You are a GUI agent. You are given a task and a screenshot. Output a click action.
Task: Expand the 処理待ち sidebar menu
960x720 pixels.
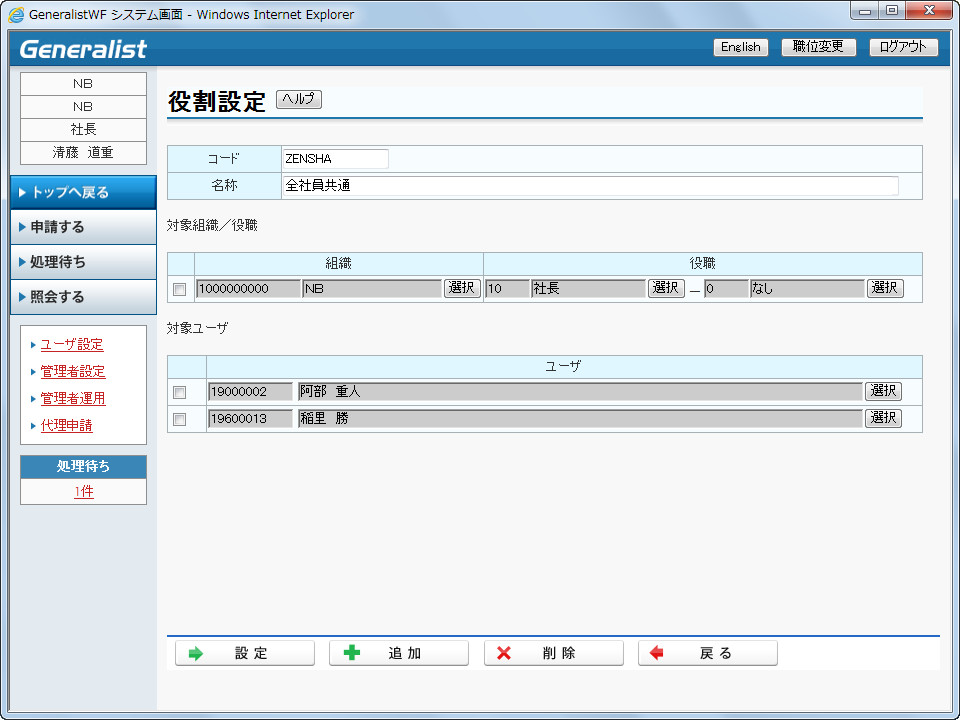pos(83,262)
